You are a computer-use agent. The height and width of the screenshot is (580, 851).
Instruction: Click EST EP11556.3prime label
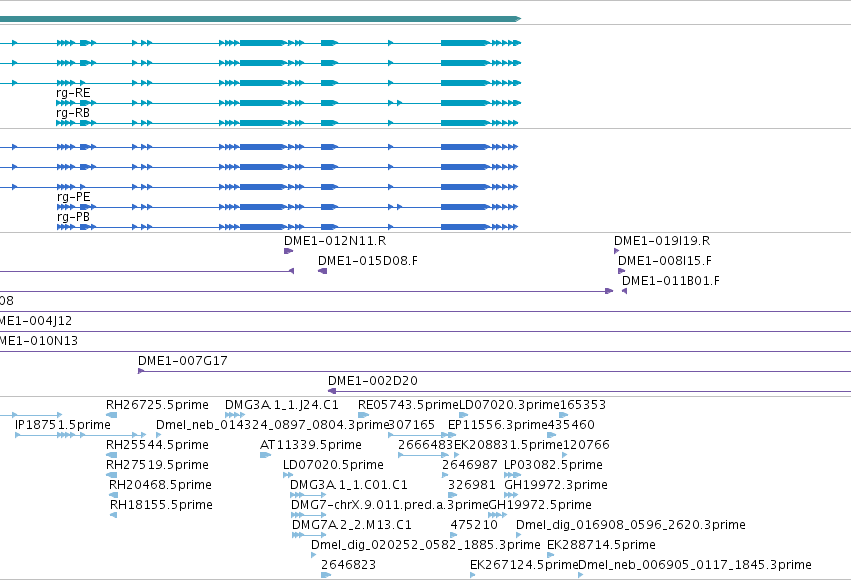click(x=498, y=425)
